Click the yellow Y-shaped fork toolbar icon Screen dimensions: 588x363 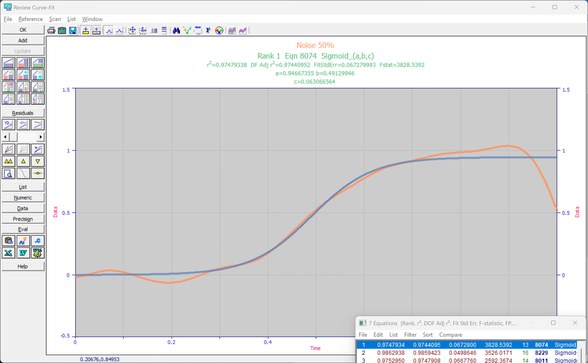click(x=187, y=30)
